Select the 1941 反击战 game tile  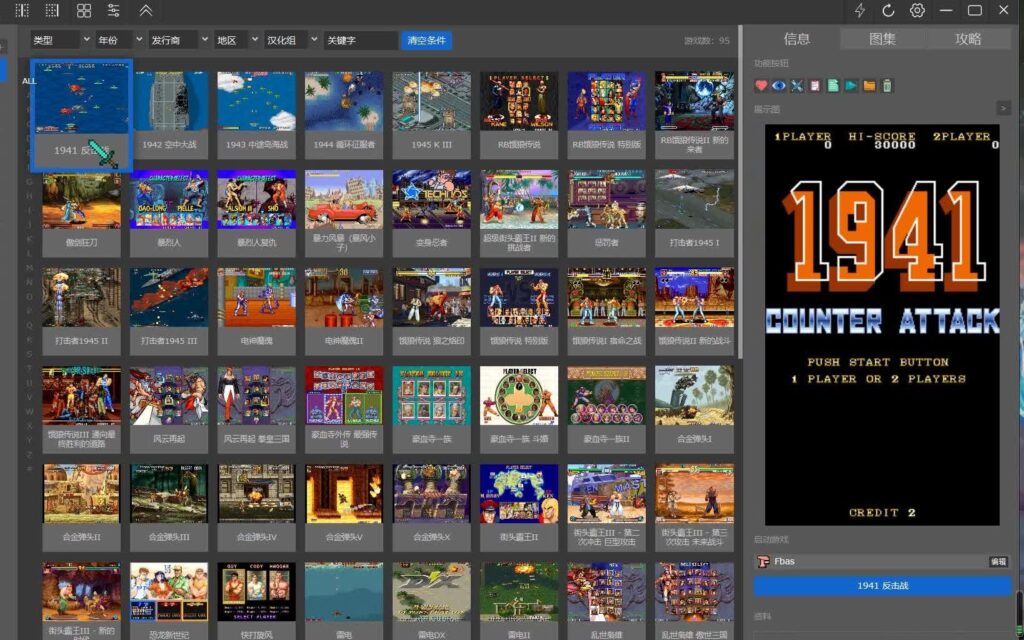click(x=82, y=115)
